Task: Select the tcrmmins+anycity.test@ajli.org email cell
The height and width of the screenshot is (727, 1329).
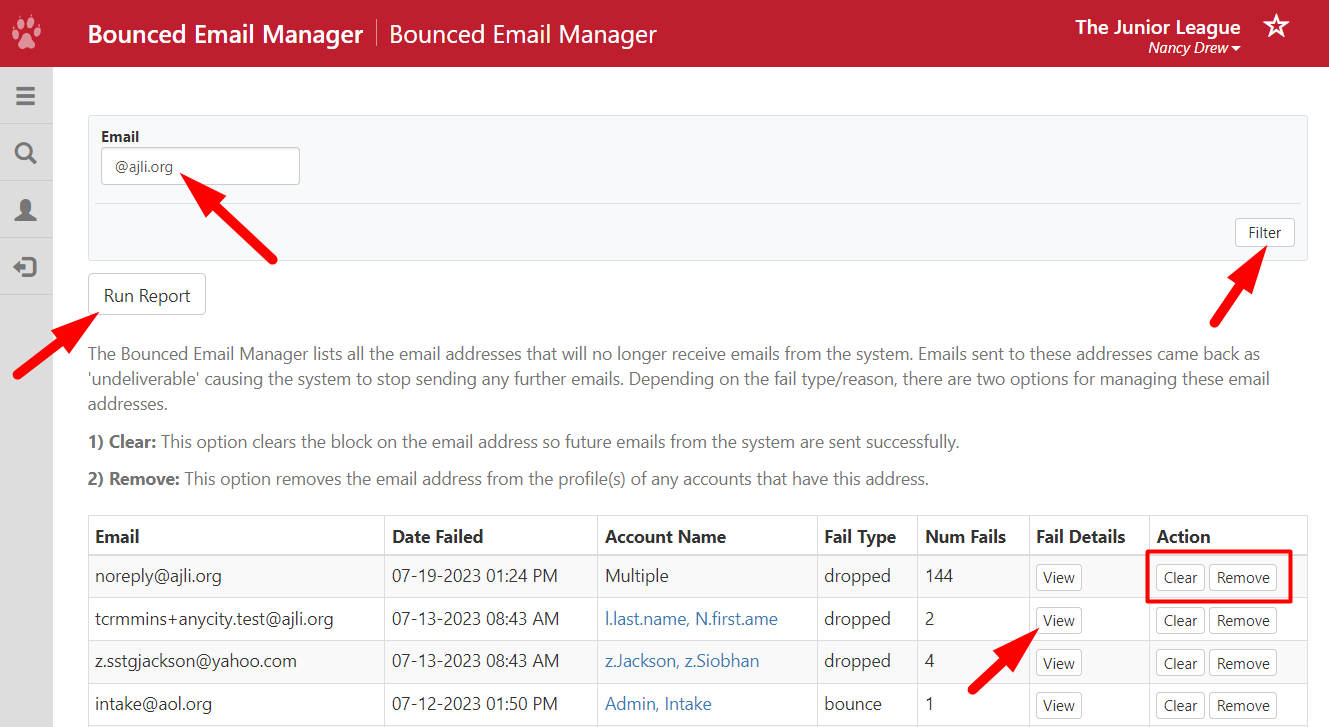Action: click(236, 620)
